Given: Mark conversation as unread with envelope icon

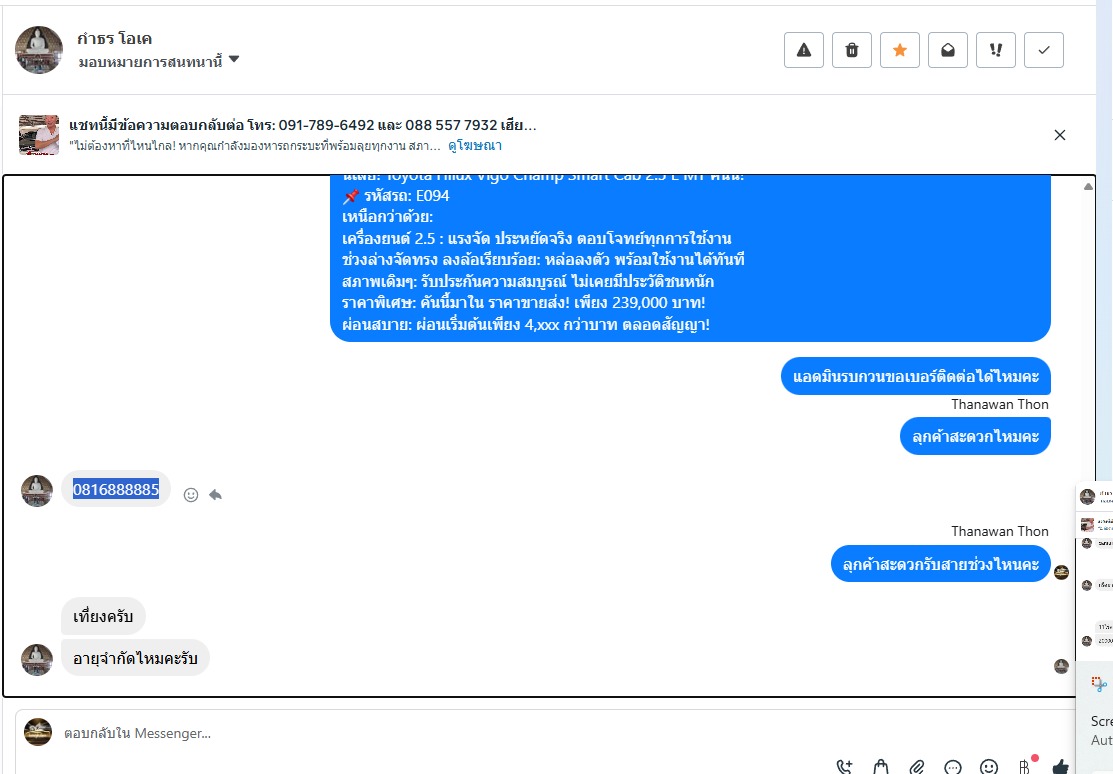Looking at the screenshot, I should [x=948, y=50].
